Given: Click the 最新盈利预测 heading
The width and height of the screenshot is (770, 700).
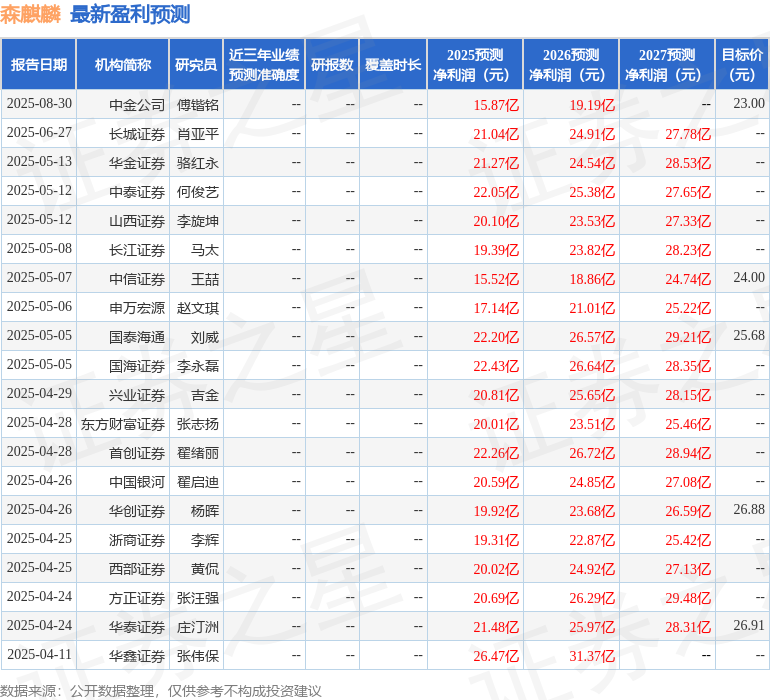Looking at the screenshot, I should click(130, 14).
